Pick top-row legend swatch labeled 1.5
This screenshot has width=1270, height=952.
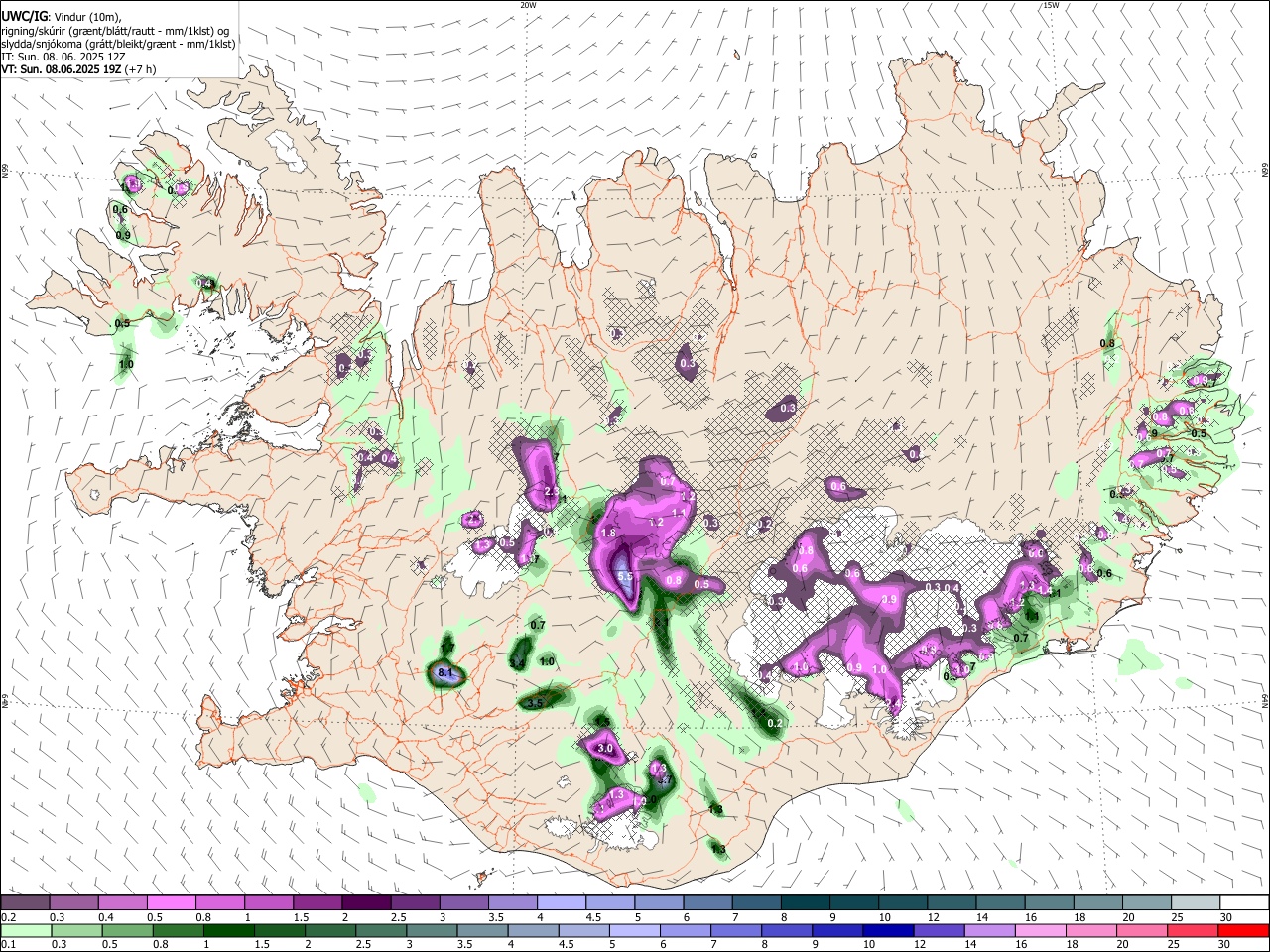317,902
